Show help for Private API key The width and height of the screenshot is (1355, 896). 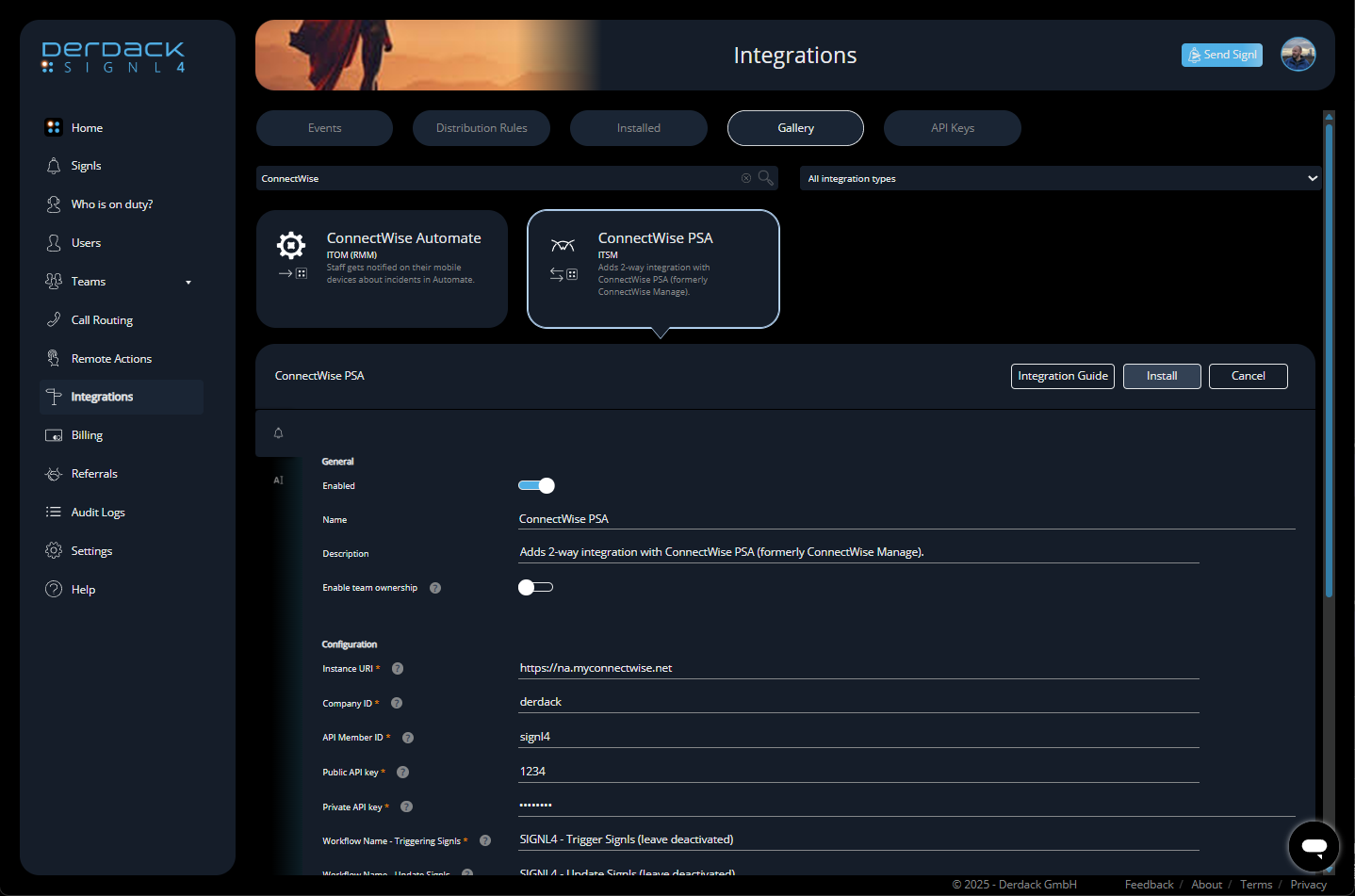point(407,807)
